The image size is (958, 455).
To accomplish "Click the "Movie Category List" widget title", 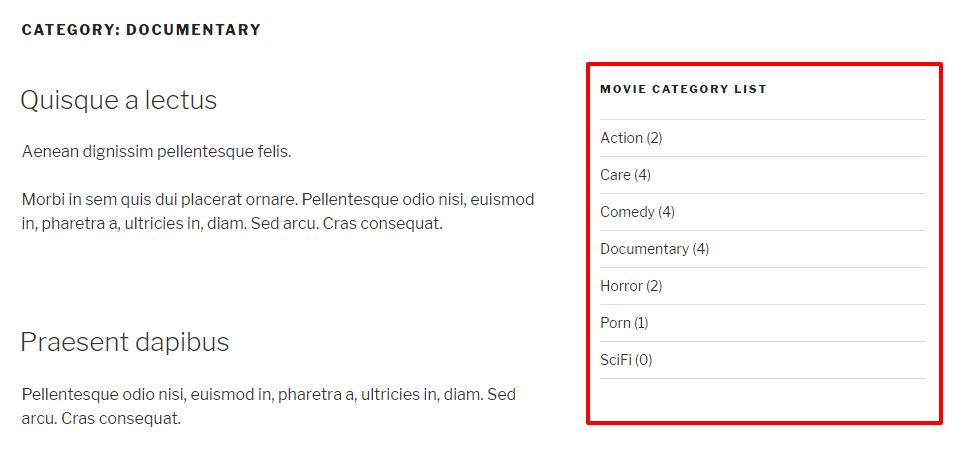I will click(x=683, y=89).
